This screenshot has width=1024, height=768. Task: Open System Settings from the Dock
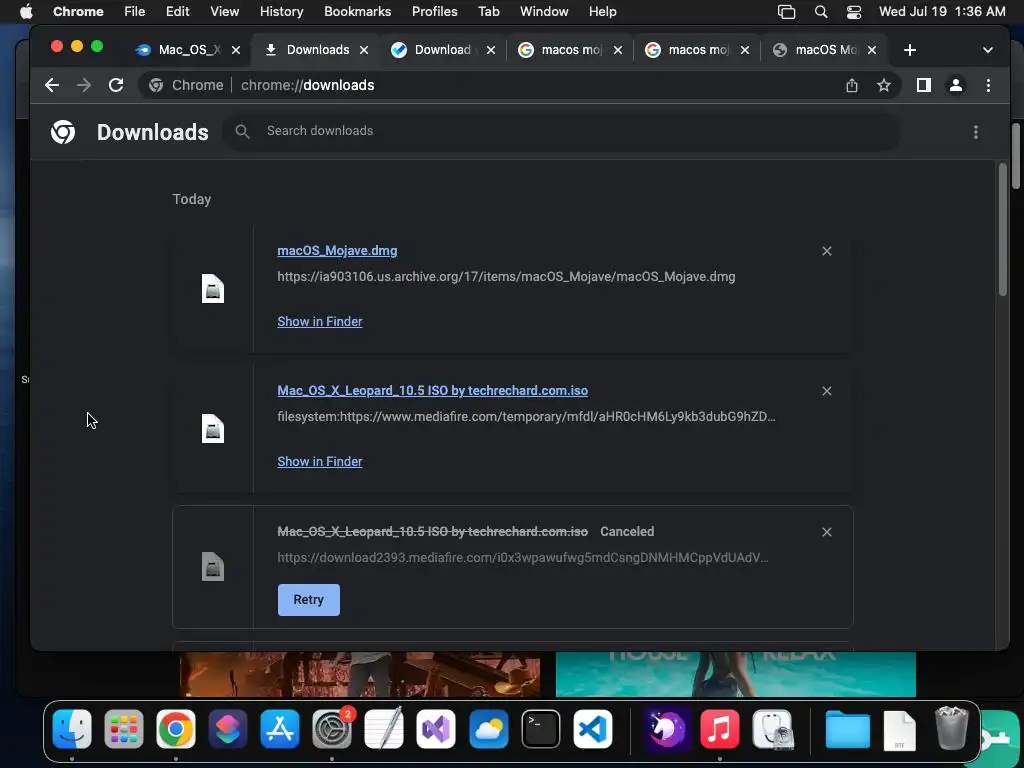point(332,729)
